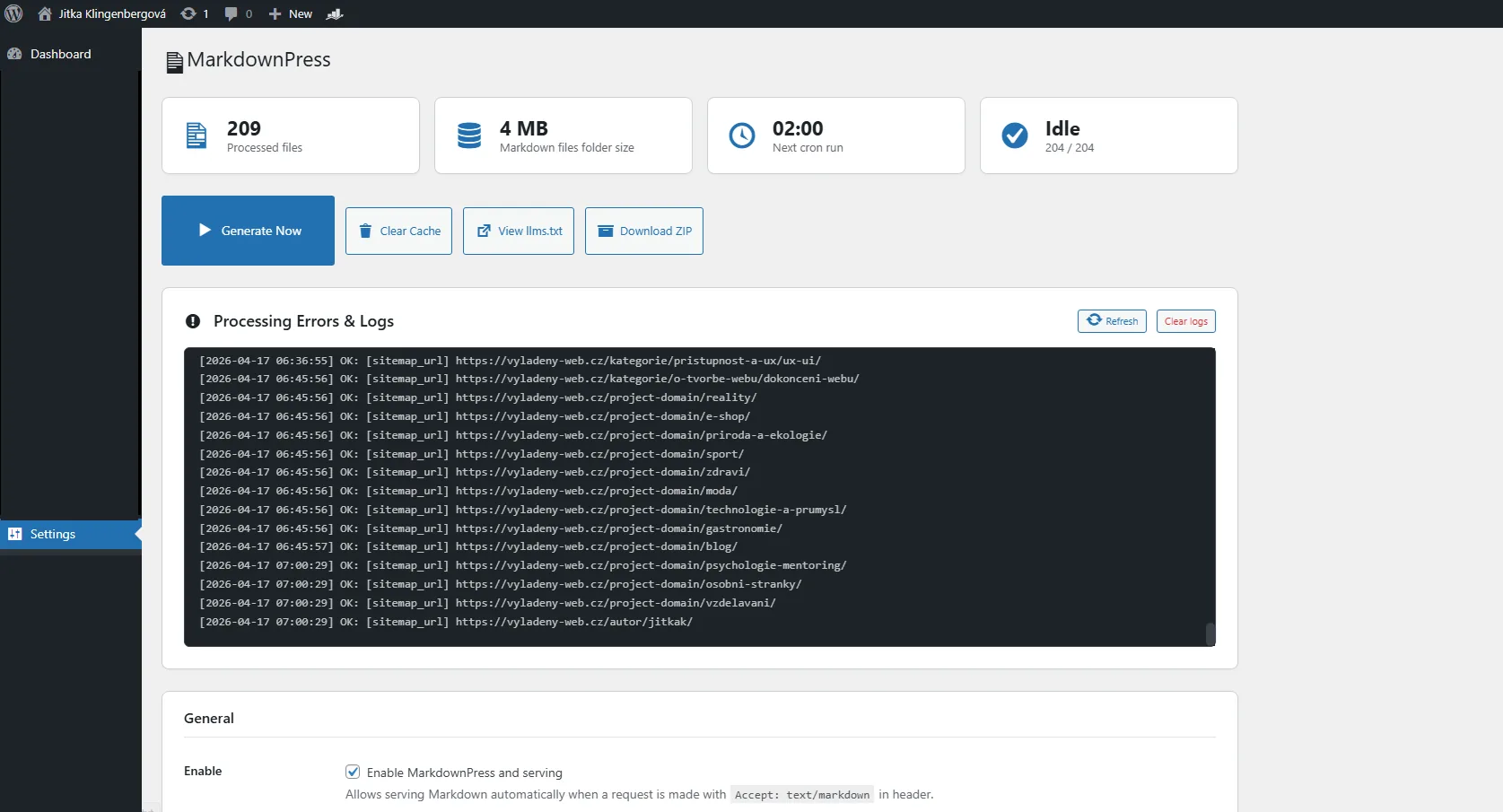Image resolution: width=1503 pixels, height=812 pixels.
Task: Click the admin bar icon right of New
Action: click(x=335, y=13)
